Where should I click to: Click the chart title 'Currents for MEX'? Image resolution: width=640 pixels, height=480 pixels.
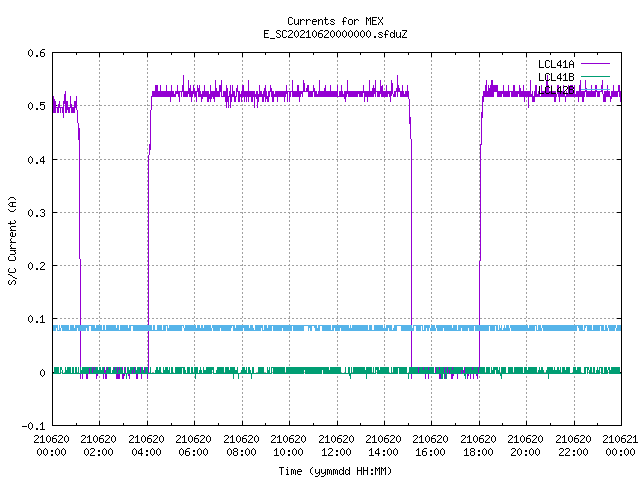[x=335, y=21]
